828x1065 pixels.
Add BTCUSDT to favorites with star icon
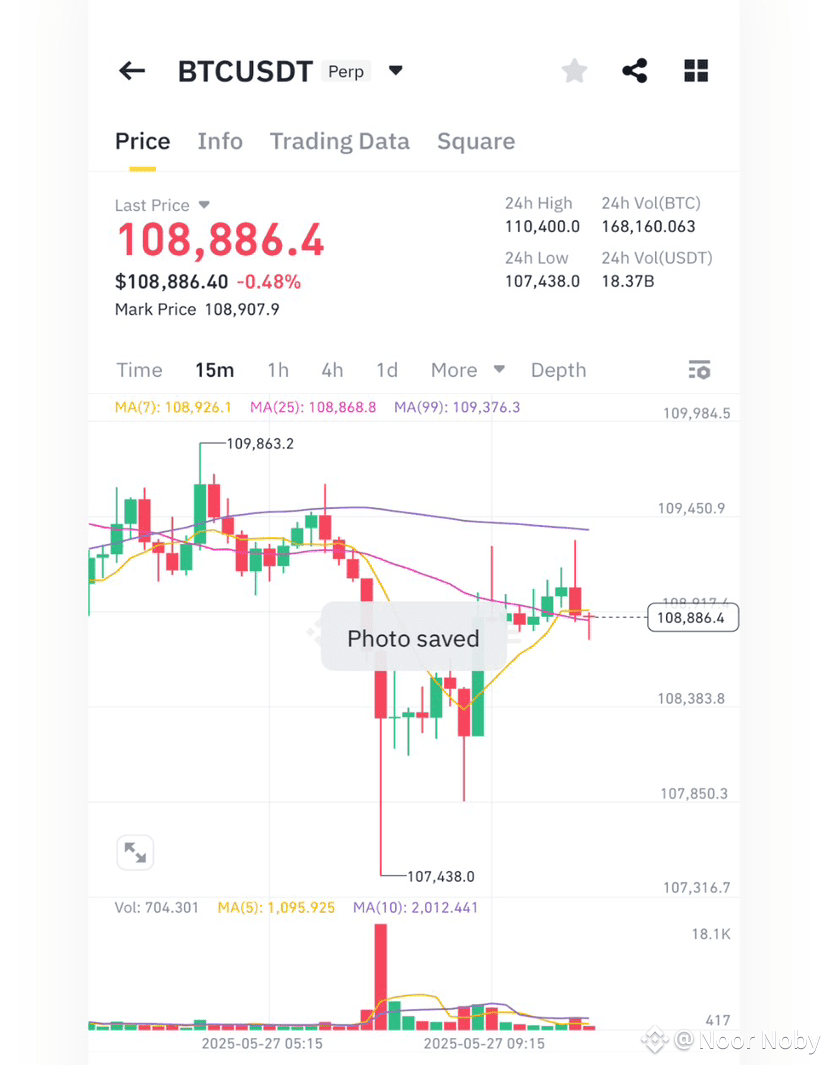coord(574,70)
